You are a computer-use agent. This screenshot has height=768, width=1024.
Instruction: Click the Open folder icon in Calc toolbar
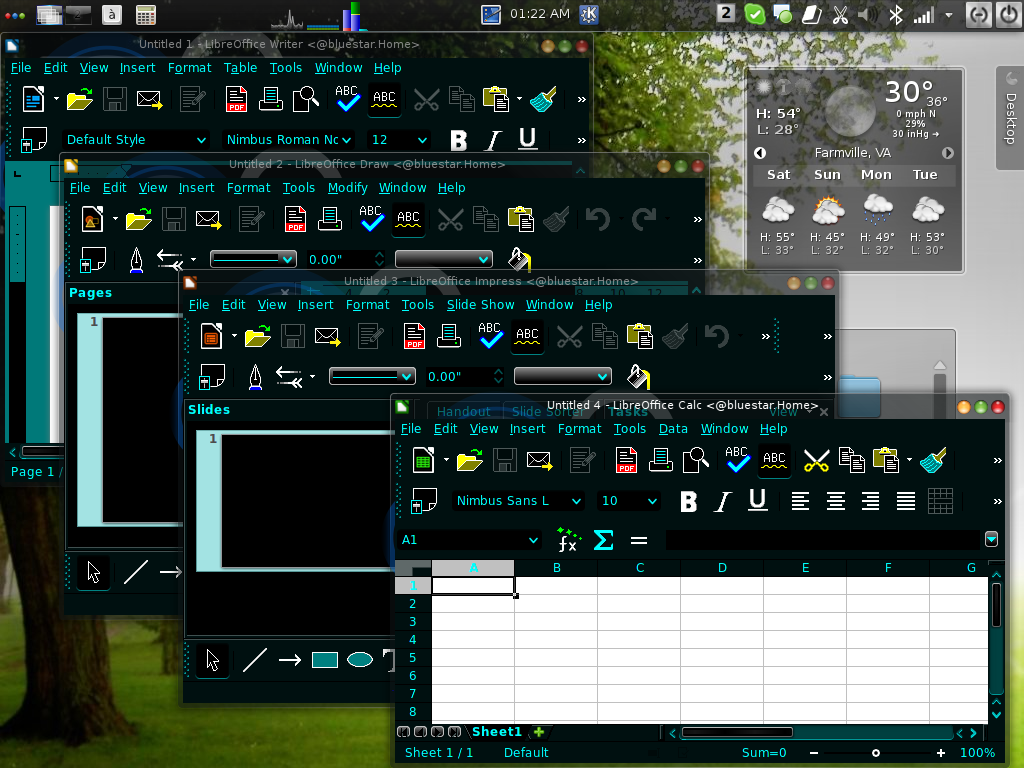point(470,460)
